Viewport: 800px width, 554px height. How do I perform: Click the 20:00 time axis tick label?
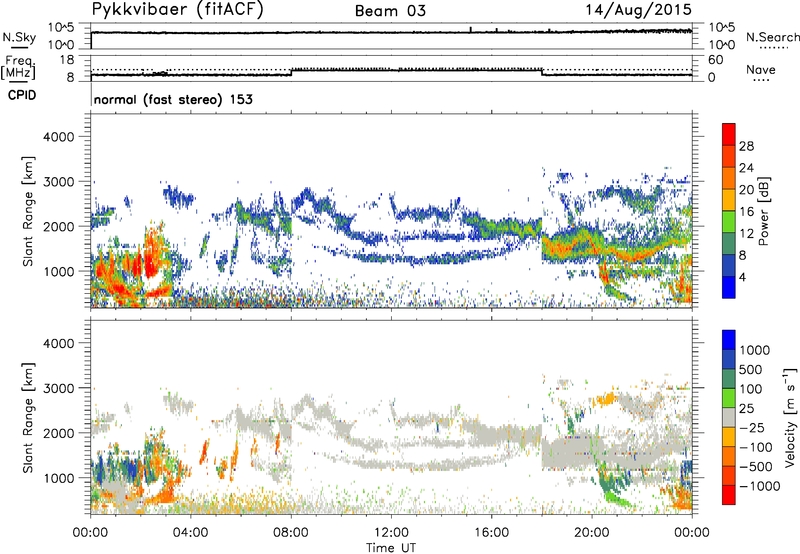click(x=592, y=533)
